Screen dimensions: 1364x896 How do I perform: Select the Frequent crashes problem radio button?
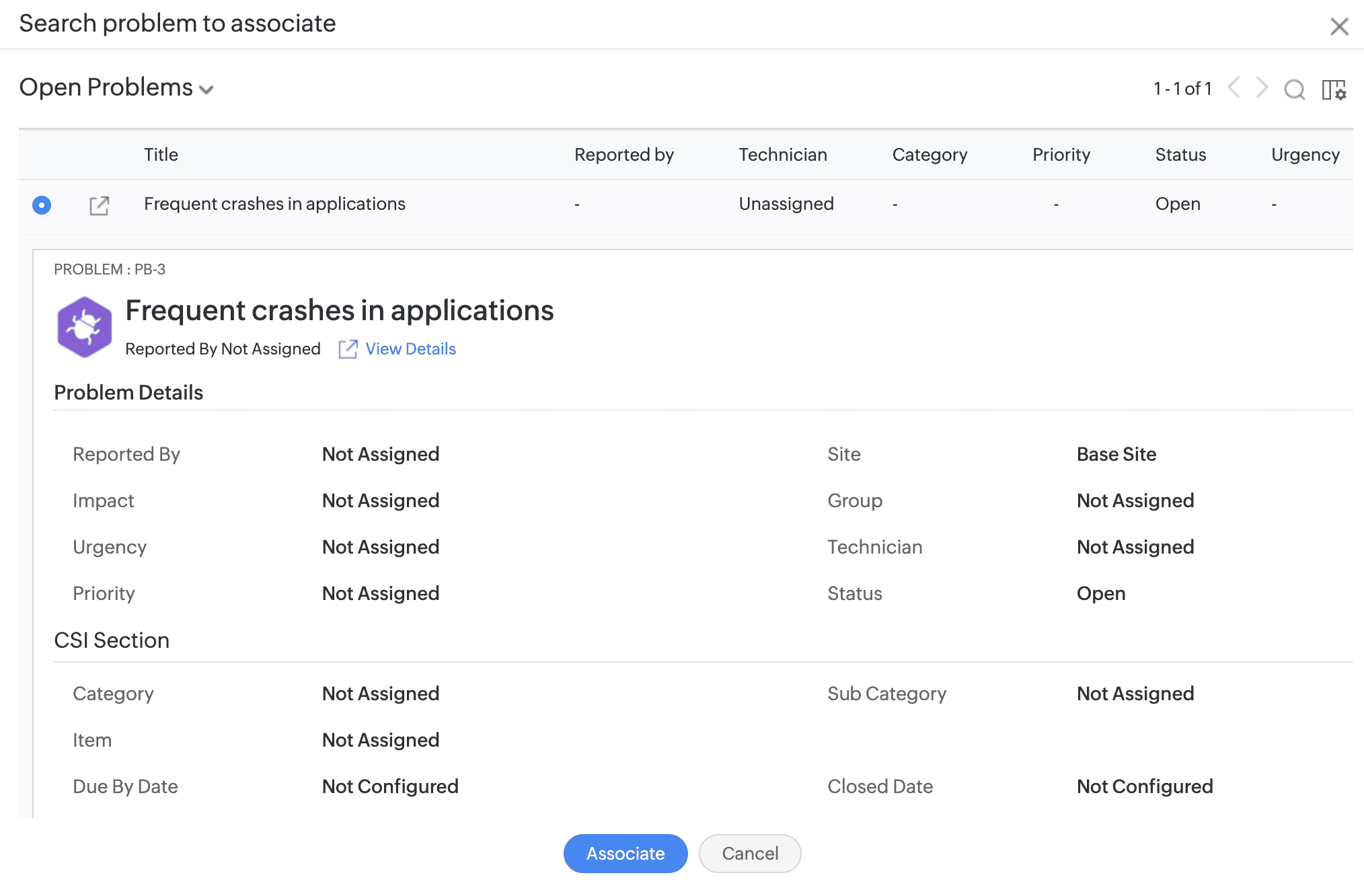[42, 204]
